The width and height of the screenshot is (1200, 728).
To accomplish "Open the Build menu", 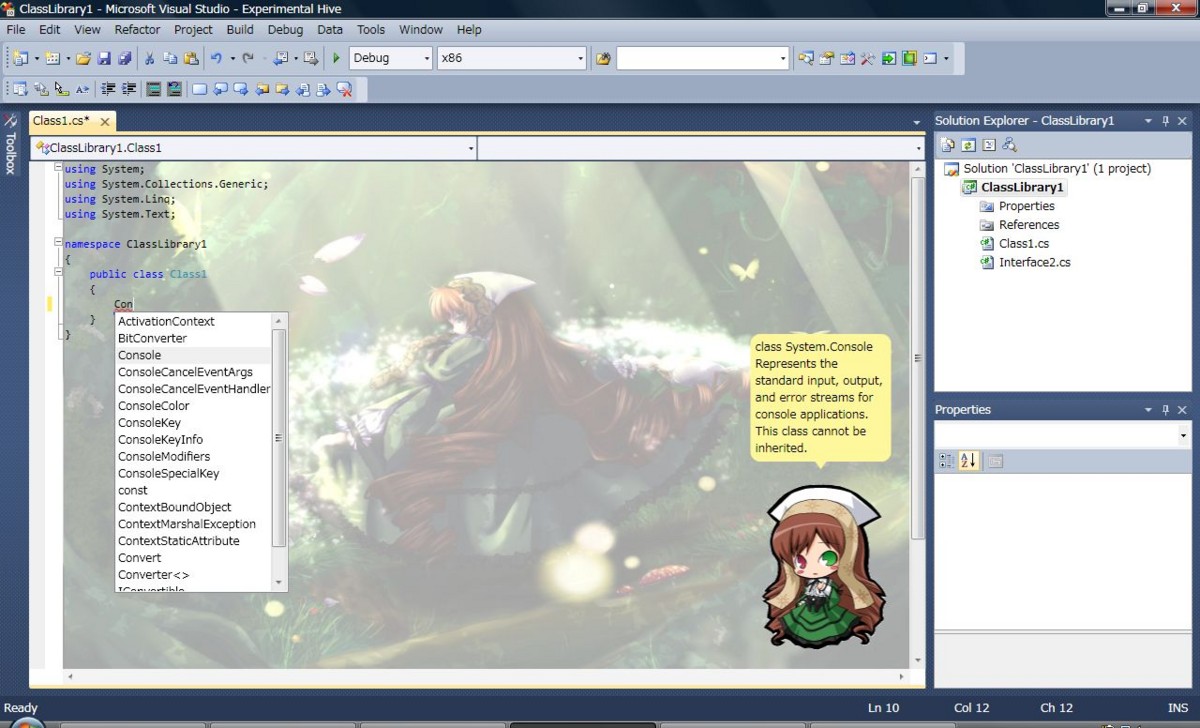I will [240, 30].
